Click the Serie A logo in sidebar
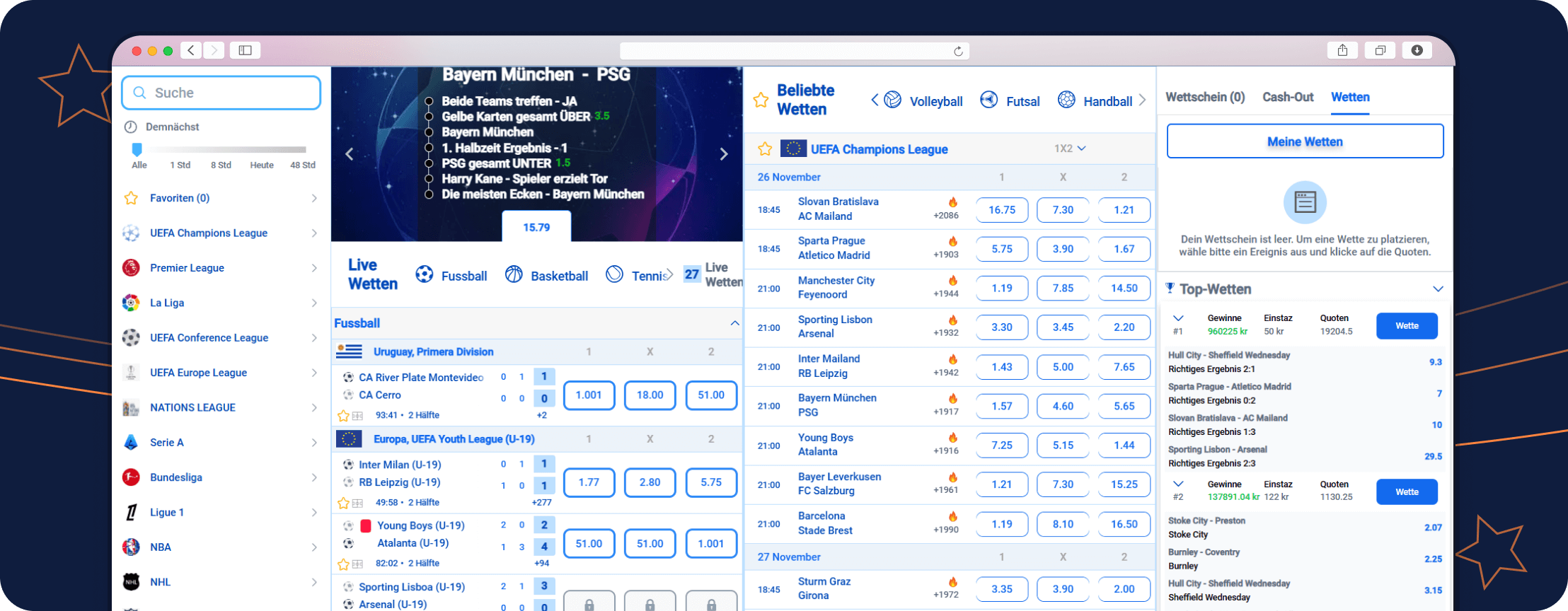Screen dimensions: 1568x611 131,443
